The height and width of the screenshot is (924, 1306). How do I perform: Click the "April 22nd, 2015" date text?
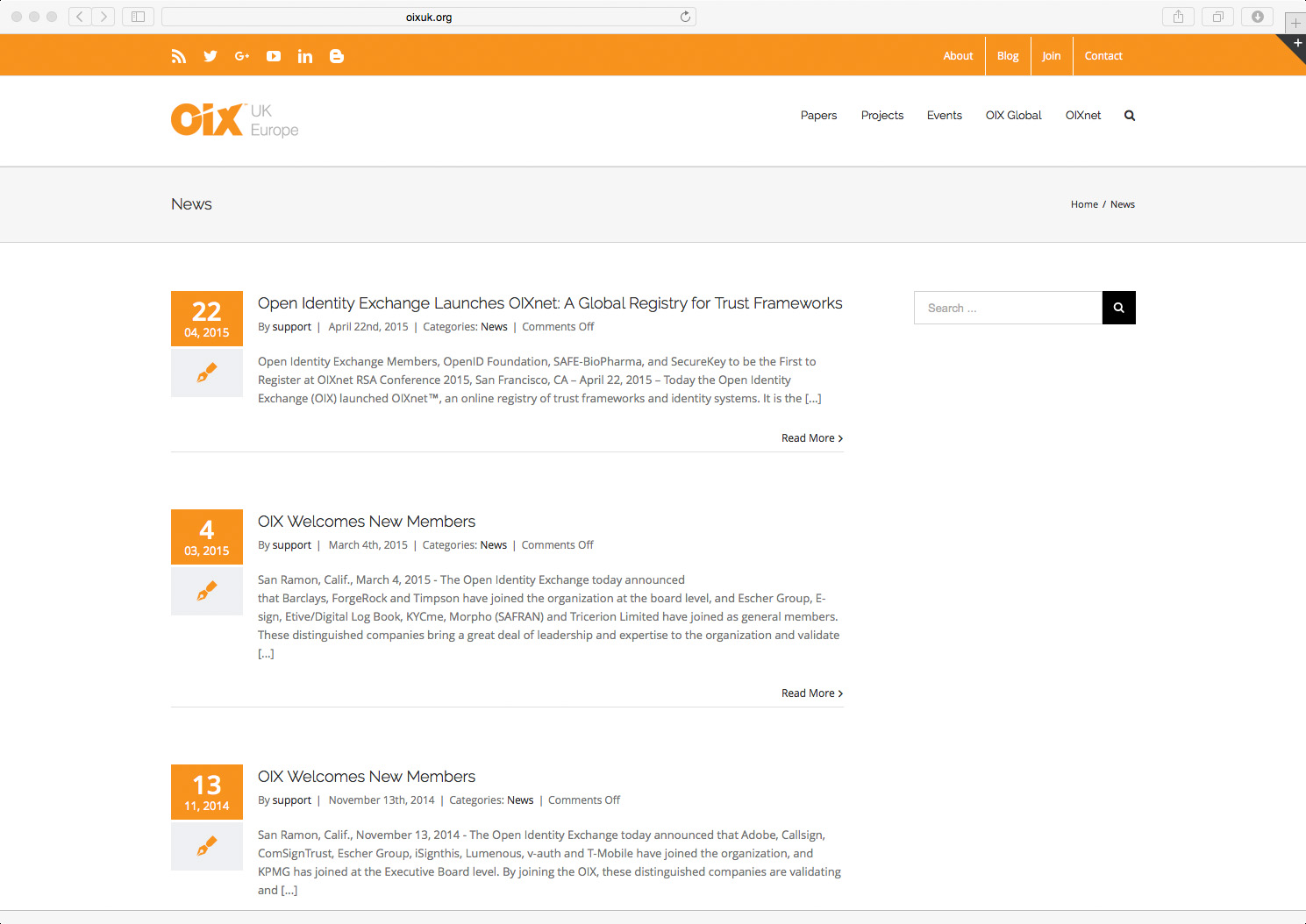(368, 327)
